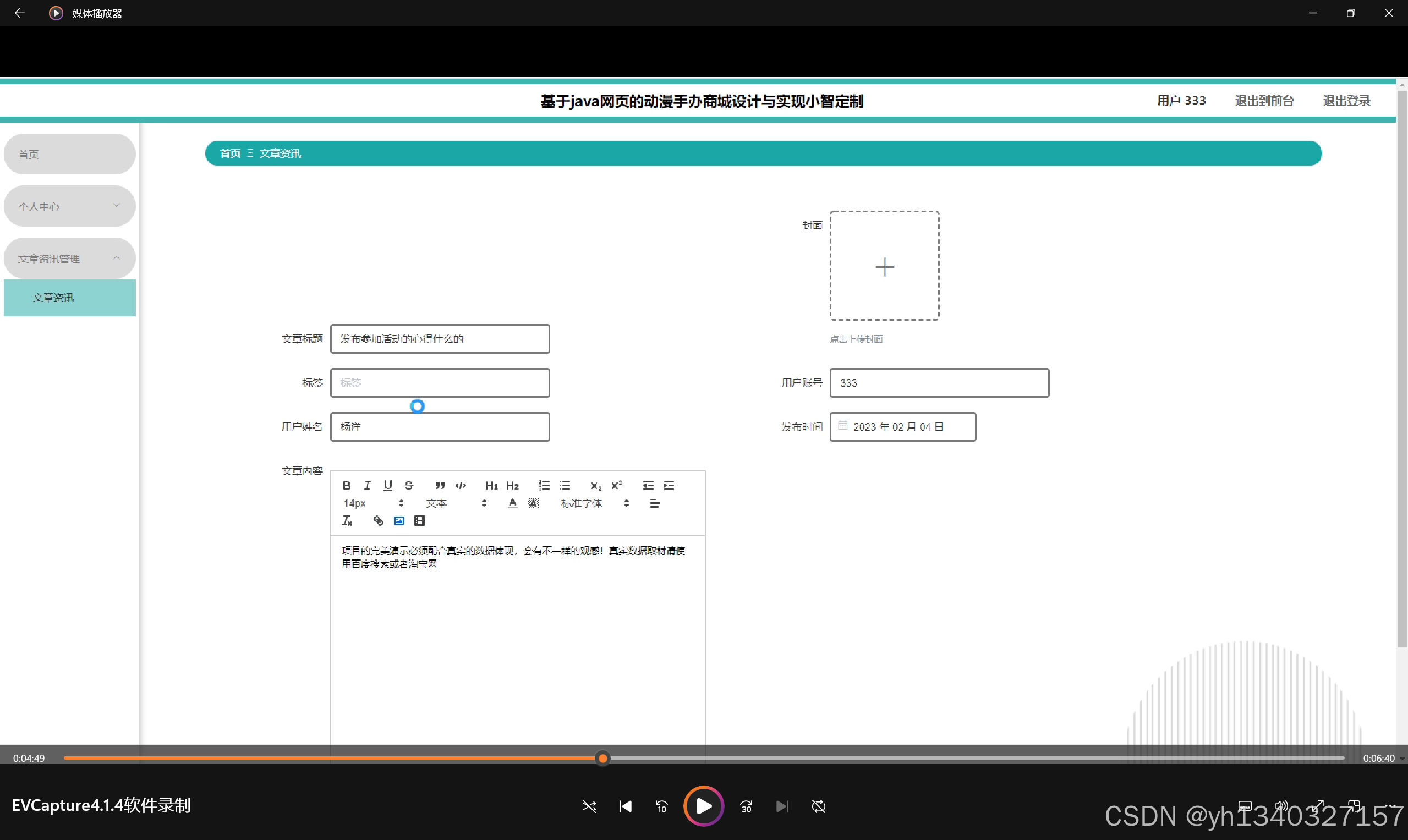Insert a blockquote in the article content

click(440, 486)
